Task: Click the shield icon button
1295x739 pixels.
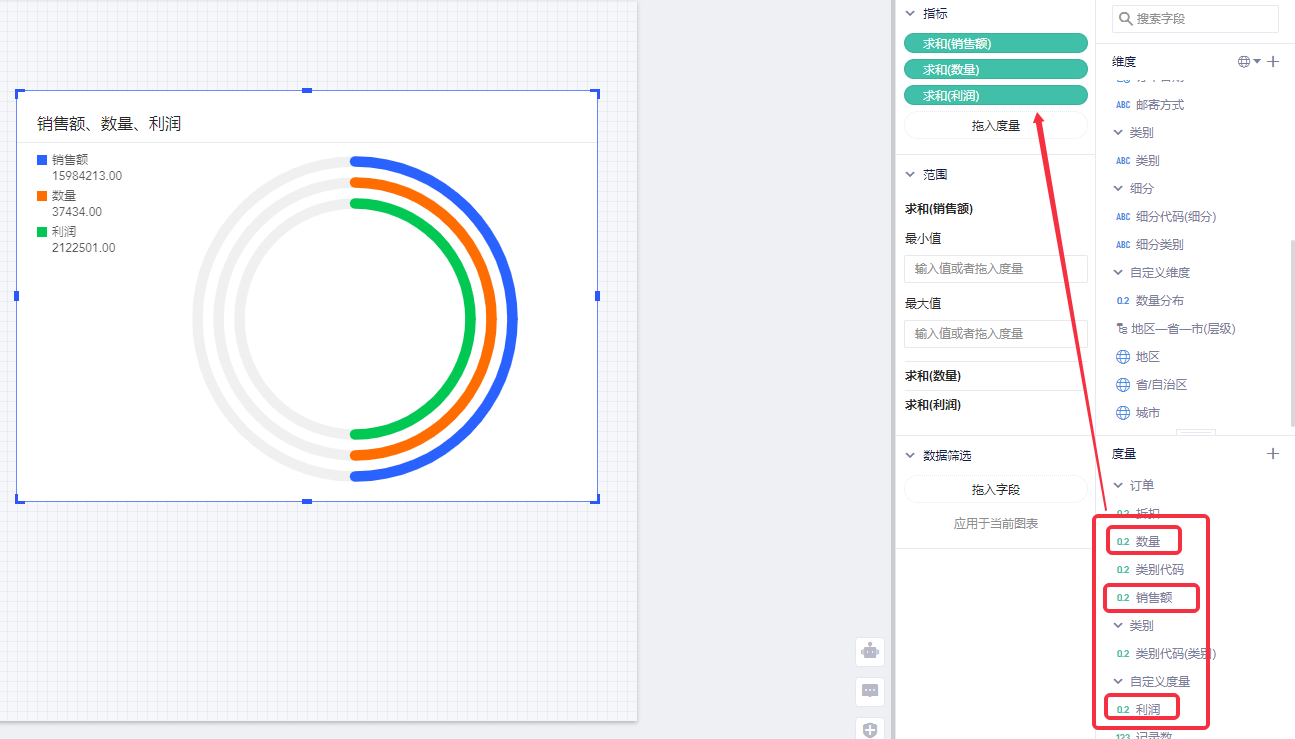Action: [870, 729]
